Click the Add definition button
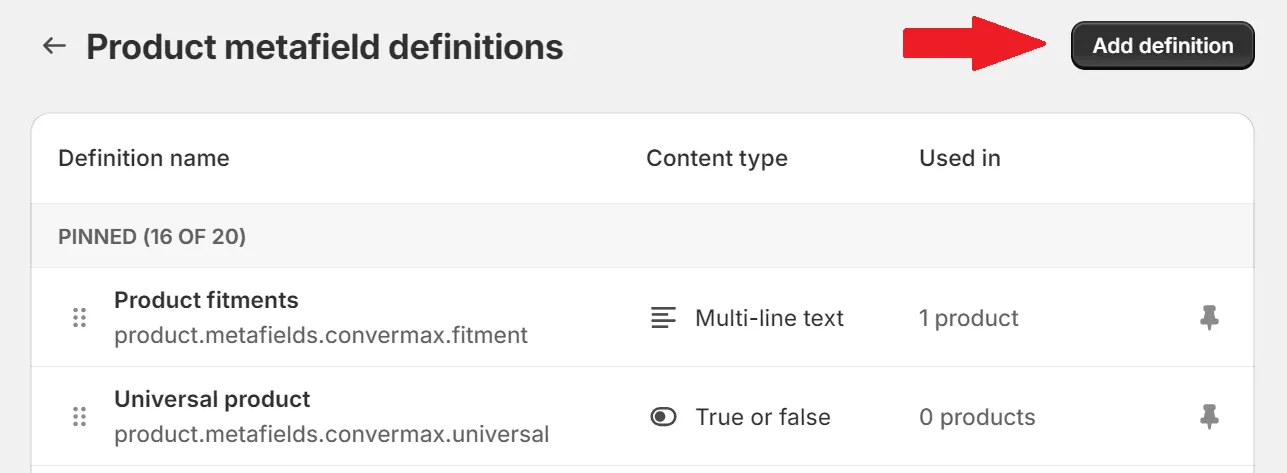Viewport: 1287px width, 473px height. click(1162, 46)
